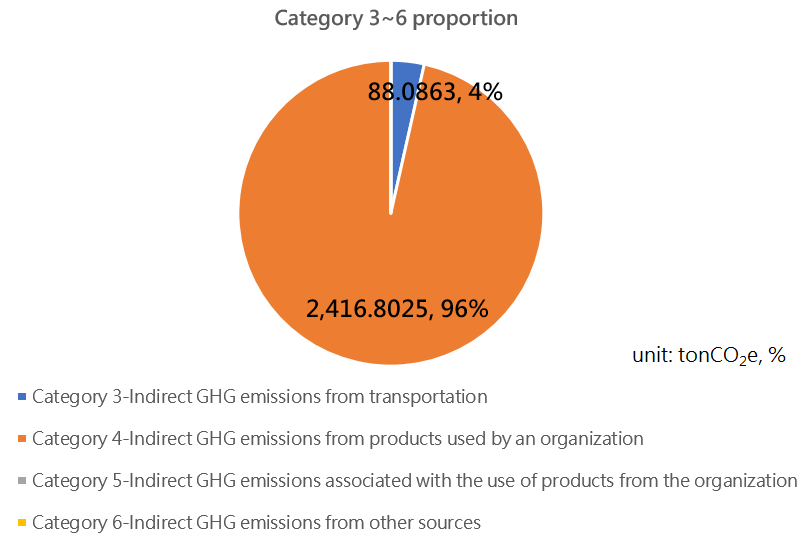The height and width of the screenshot is (544, 805).
Task: Click the word transportation in the legend
Action: 428,397
